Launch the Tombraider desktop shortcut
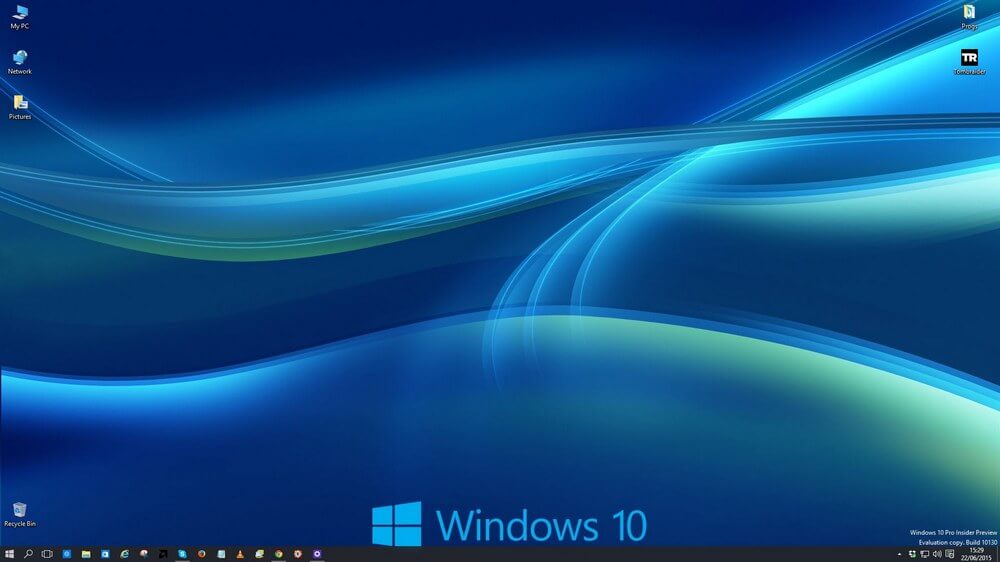Image resolution: width=1000 pixels, height=562 pixels. click(x=969, y=63)
